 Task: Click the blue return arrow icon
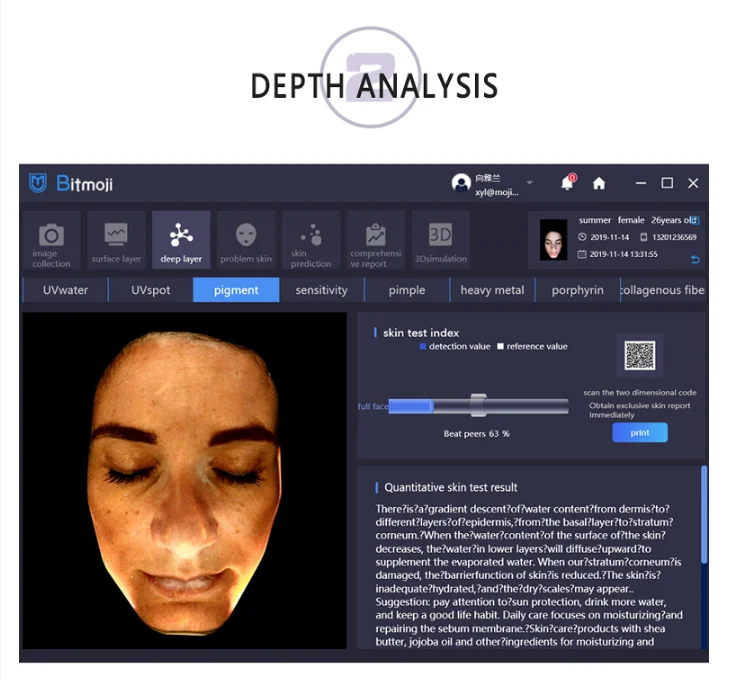pyautogui.click(x=695, y=260)
